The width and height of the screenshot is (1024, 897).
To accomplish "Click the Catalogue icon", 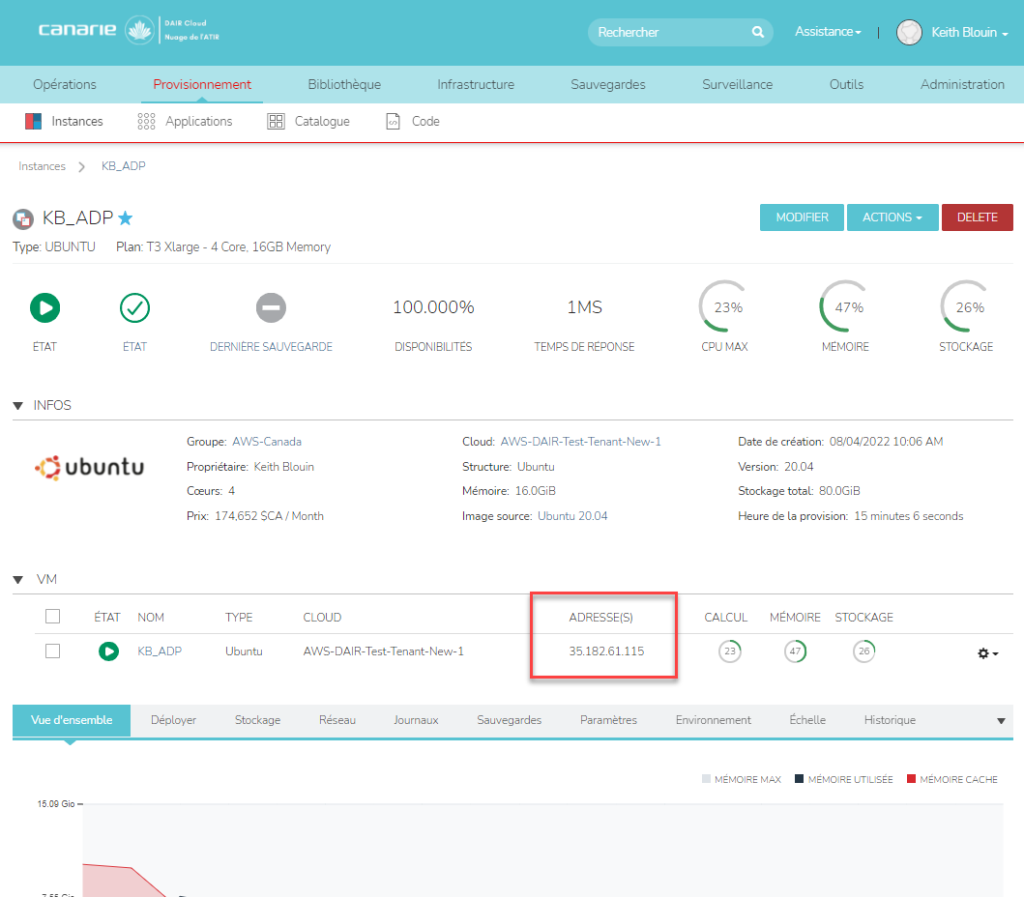I will click(x=276, y=121).
